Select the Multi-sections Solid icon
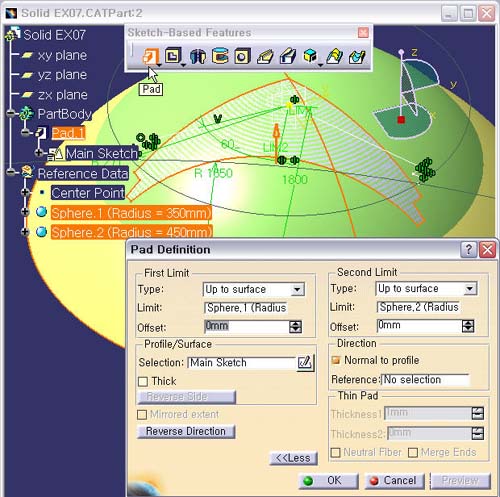Screen dimensions: 500x497 (335, 56)
